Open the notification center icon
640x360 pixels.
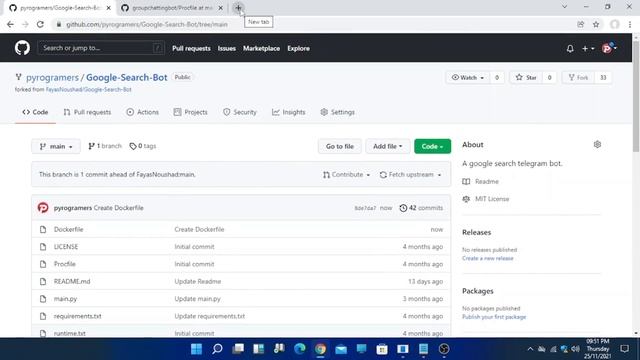[624, 349]
